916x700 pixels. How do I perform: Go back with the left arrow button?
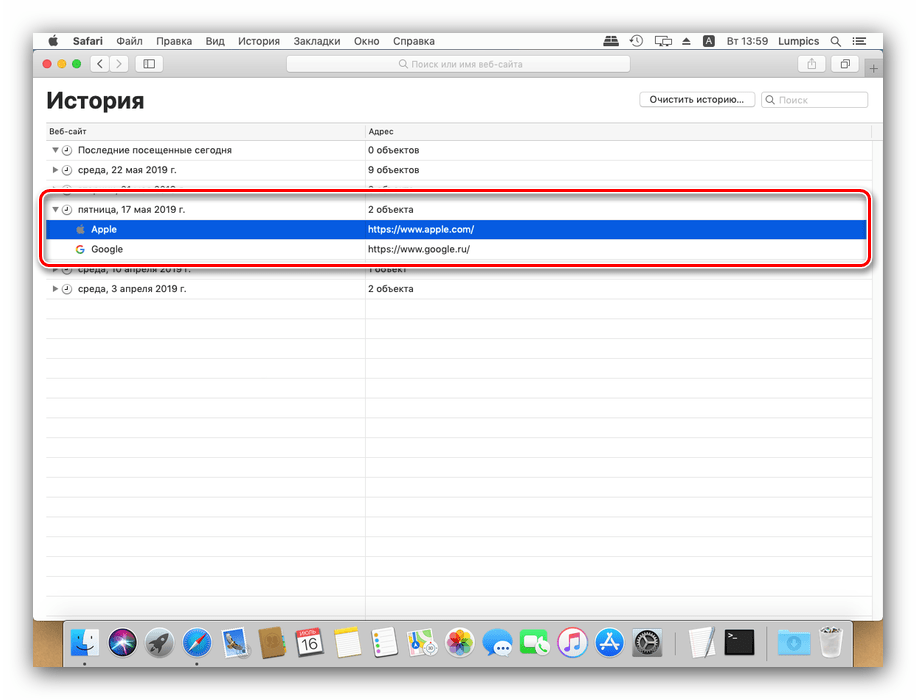(100, 64)
